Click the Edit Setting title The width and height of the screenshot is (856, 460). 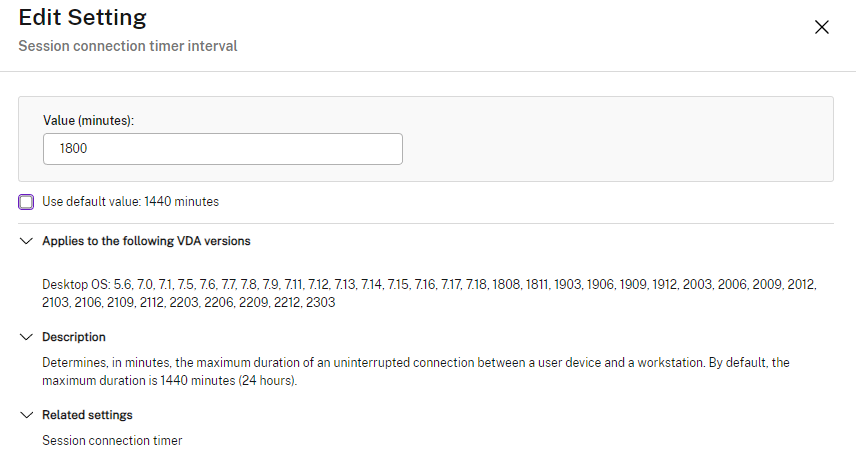(82, 18)
